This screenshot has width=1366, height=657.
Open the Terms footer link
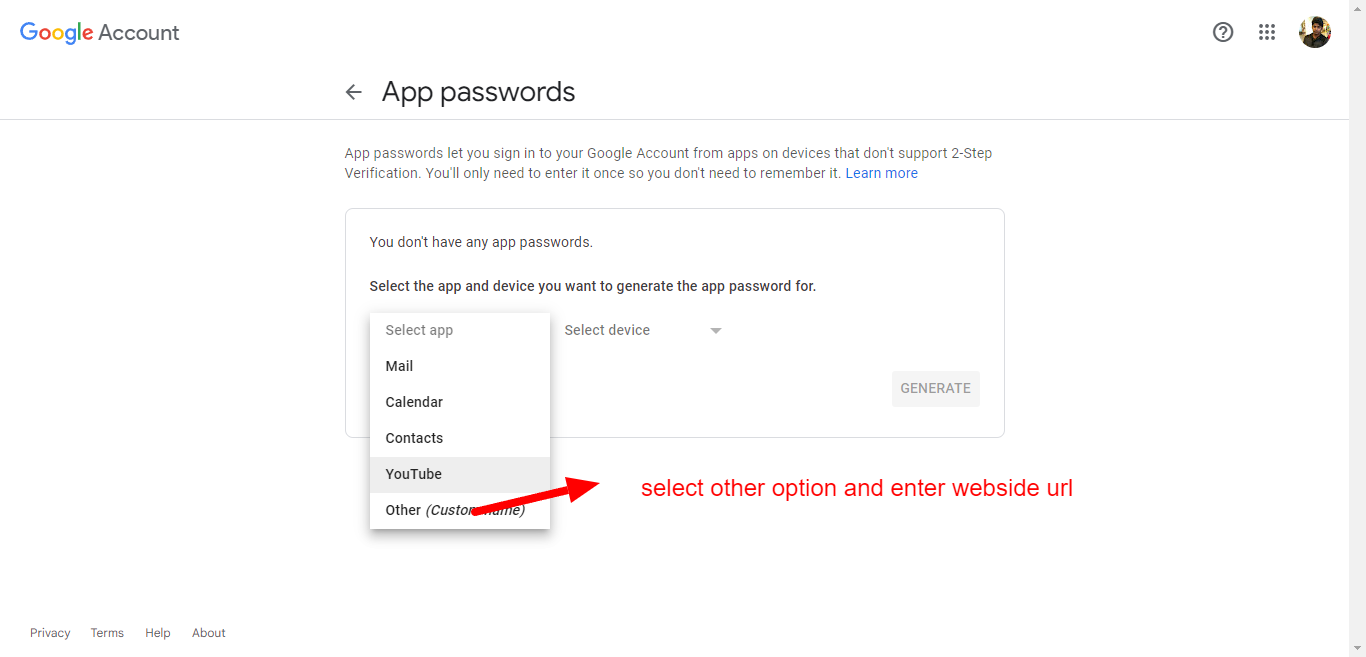click(107, 633)
